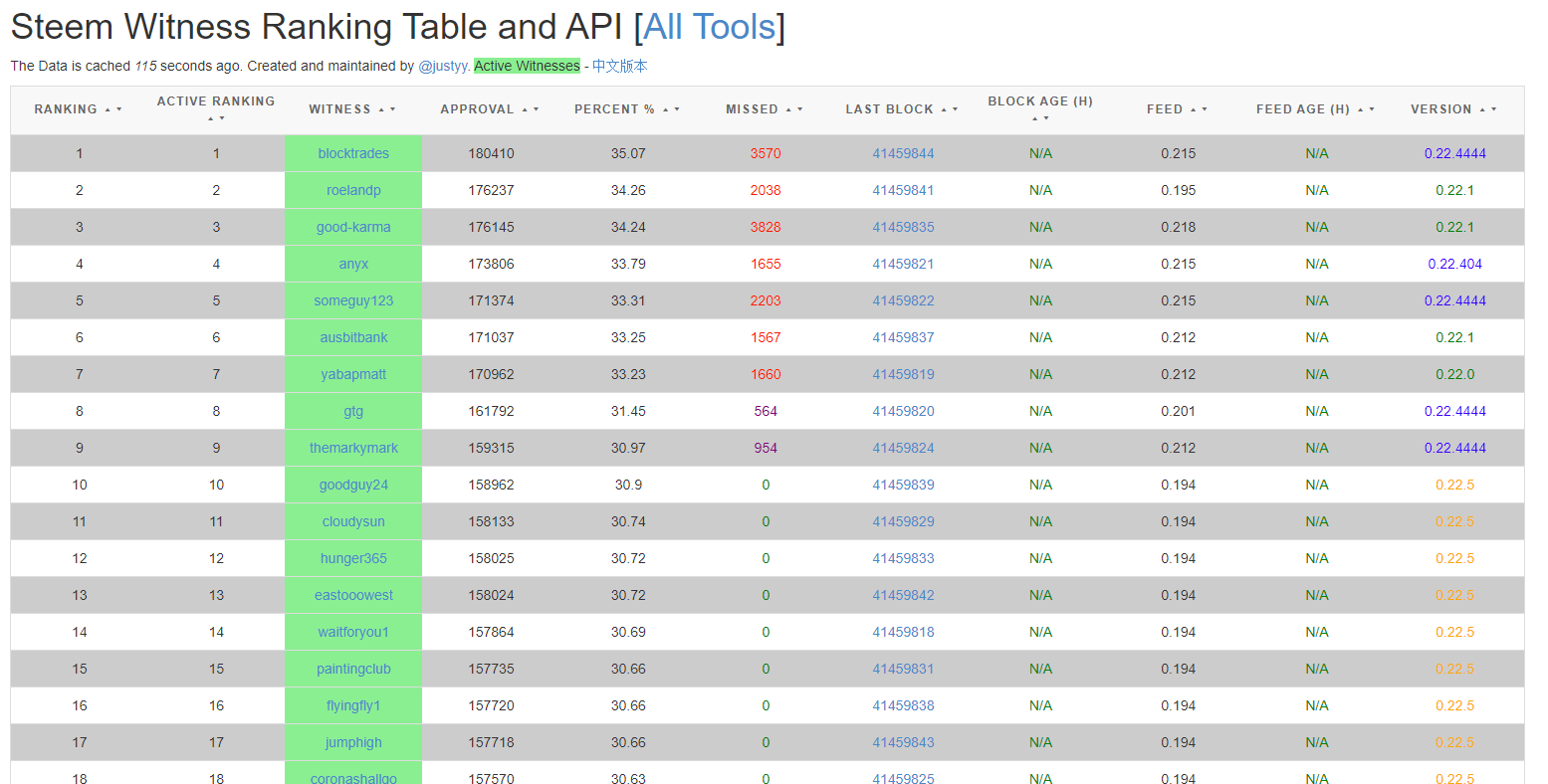Open the @justyy maintainer profile link
Image resolution: width=1548 pixels, height=784 pixels.
(443, 66)
